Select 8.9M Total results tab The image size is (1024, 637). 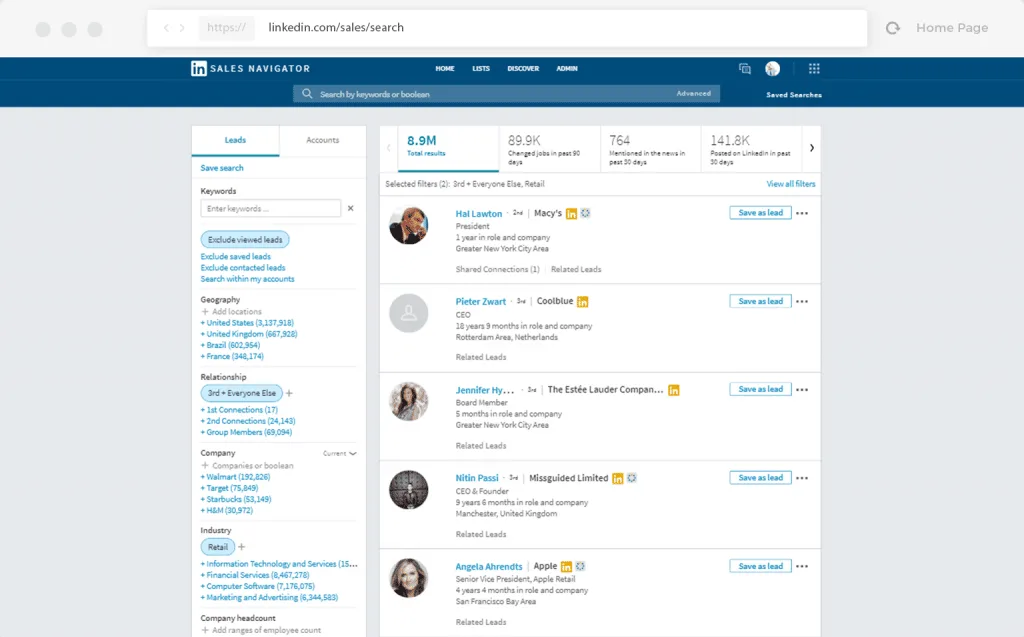click(x=448, y=148)
